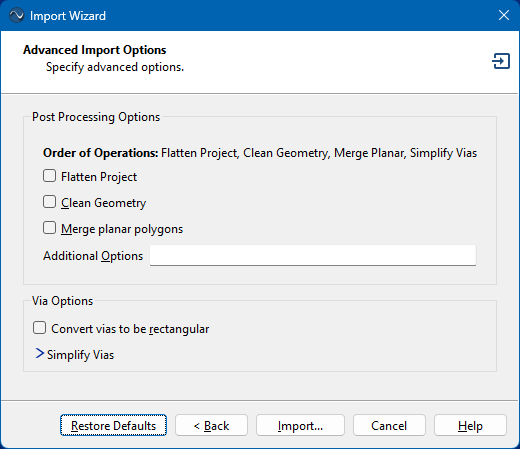Click the Order of Operations text

[x=260, y=153]
